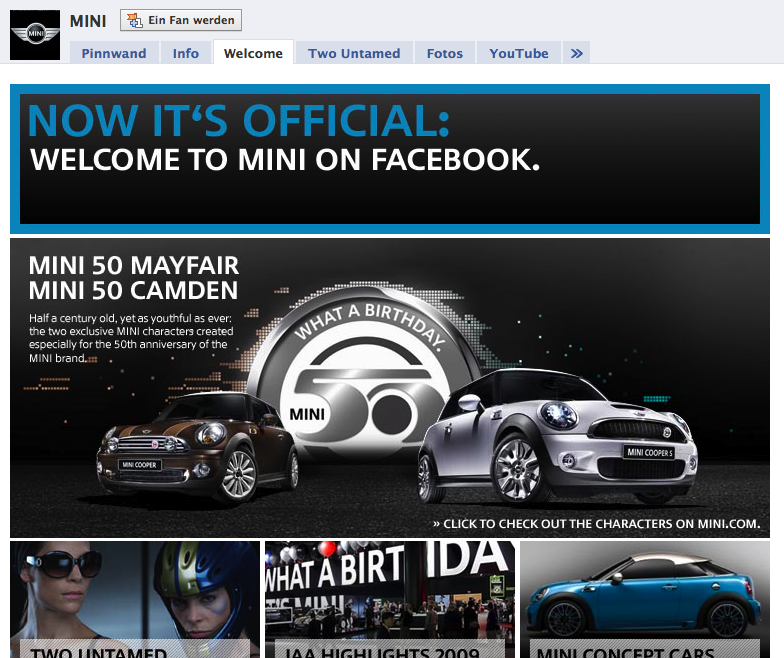Switch to the Pinnwand tab
The height and width of the screenshot is (658, 784).
click(x=114, y=53)
